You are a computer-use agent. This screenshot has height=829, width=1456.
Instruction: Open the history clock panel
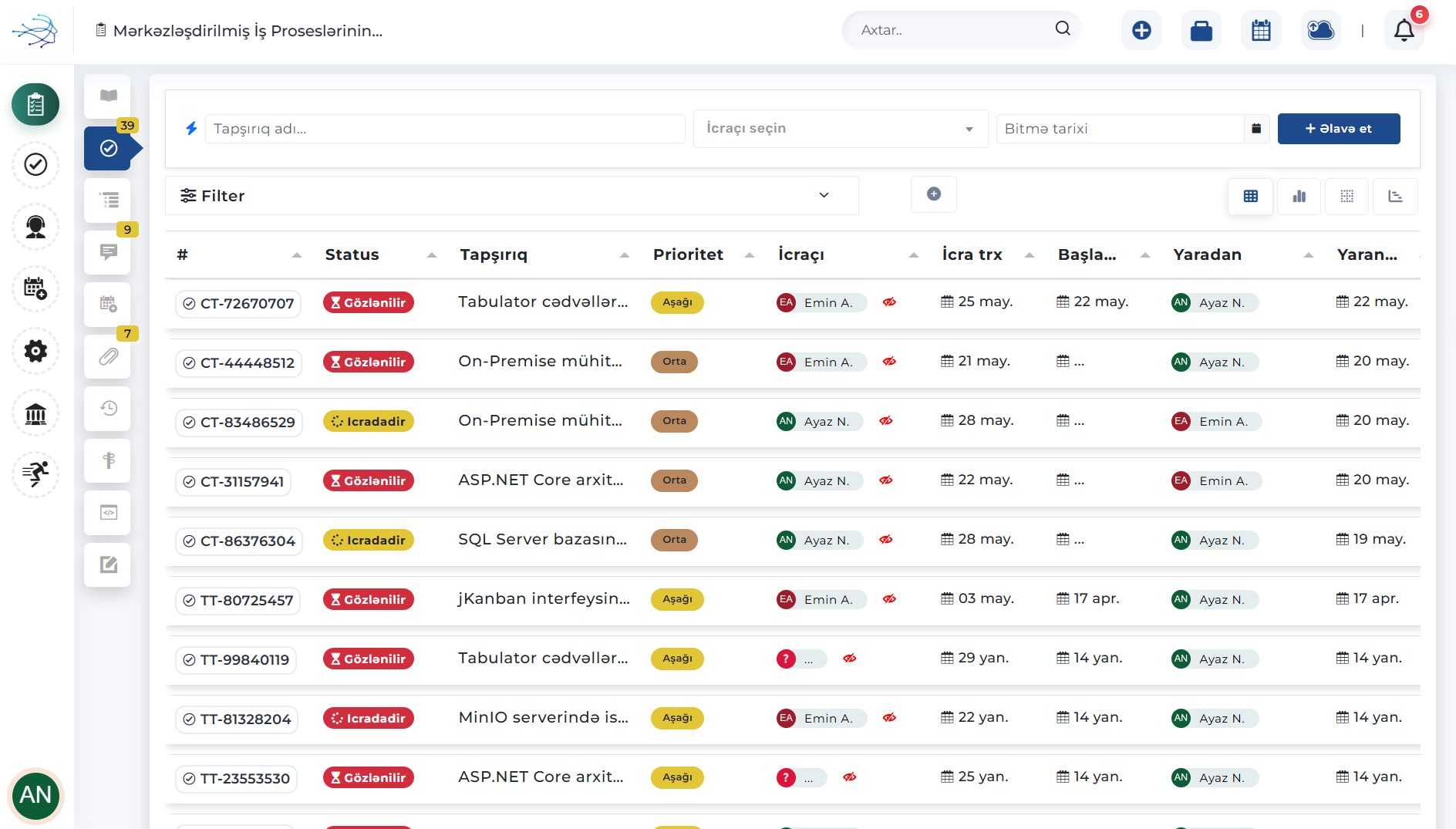(108, 408)
